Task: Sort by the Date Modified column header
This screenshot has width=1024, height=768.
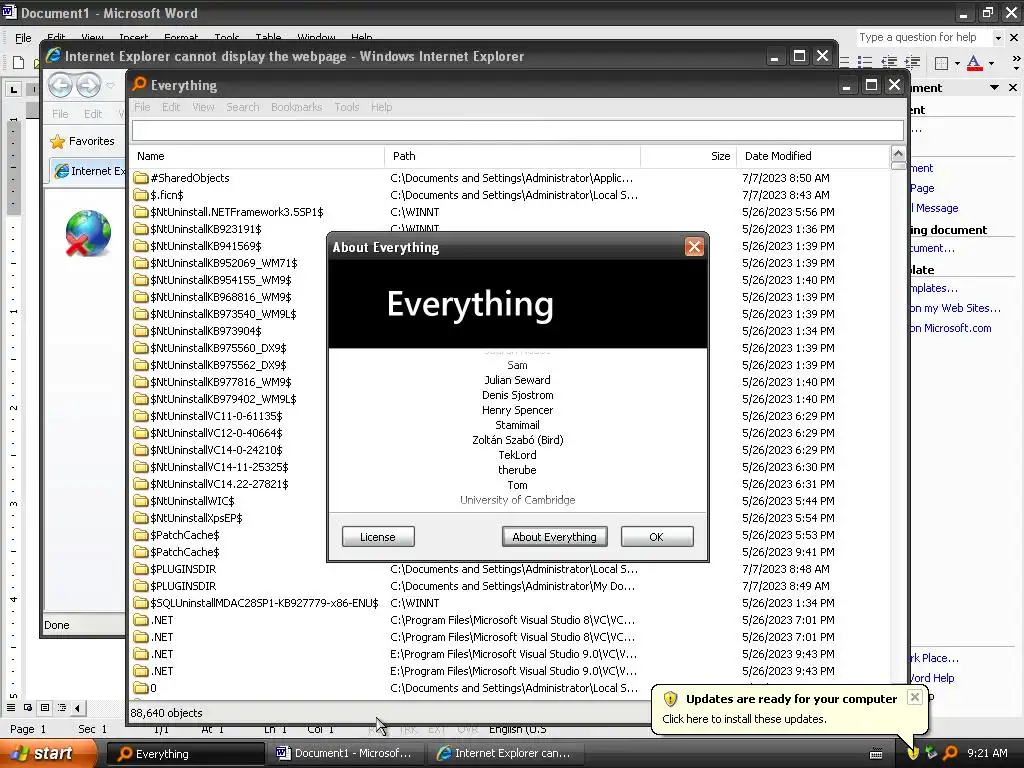Action: (x=813, y=156)
